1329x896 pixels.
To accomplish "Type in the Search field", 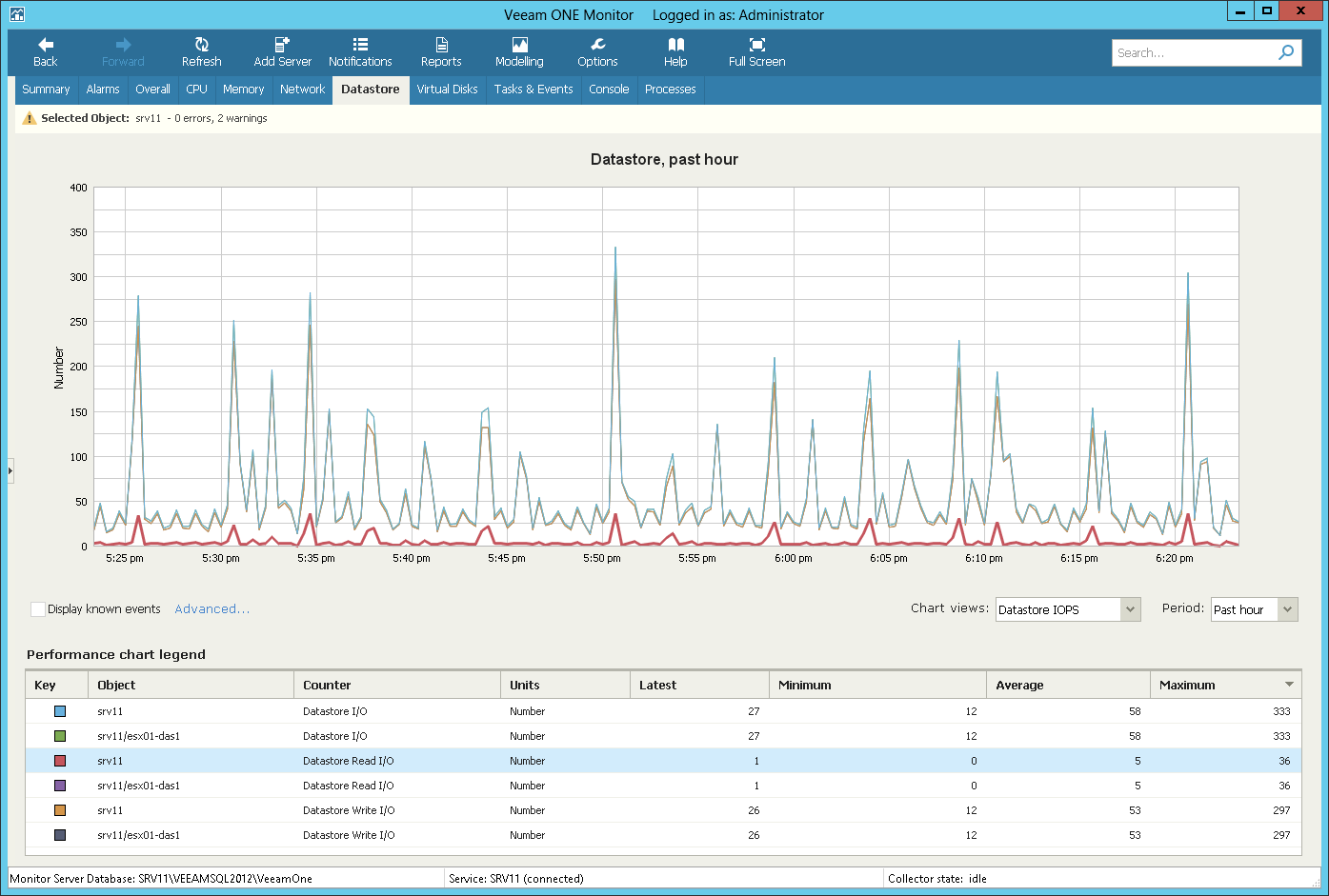I will tap(1194, 52).
